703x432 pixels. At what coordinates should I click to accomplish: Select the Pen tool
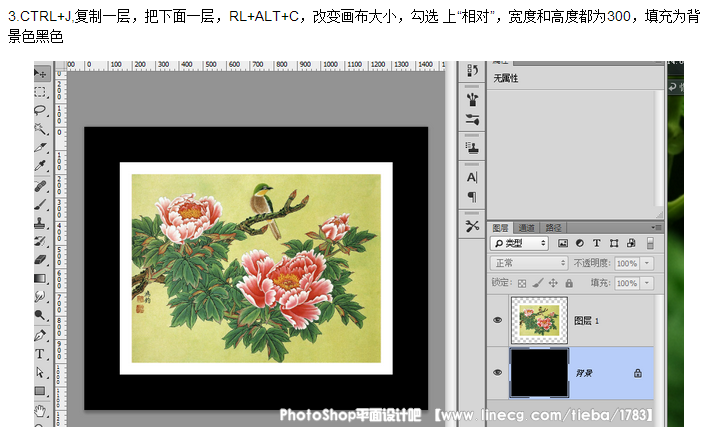pyautogui.click(x=41, y=335)
